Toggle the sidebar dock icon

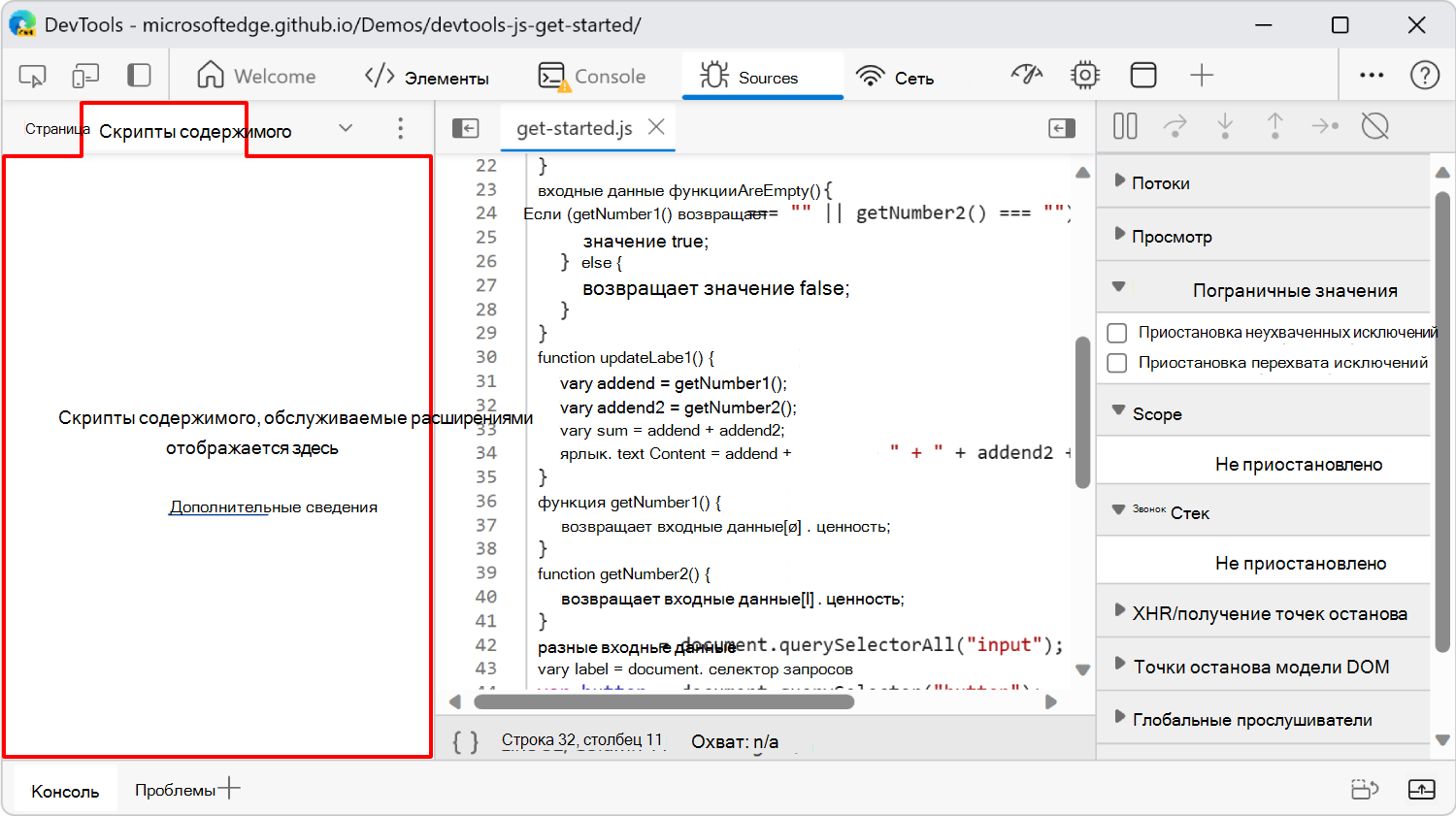tap(140, 76)
